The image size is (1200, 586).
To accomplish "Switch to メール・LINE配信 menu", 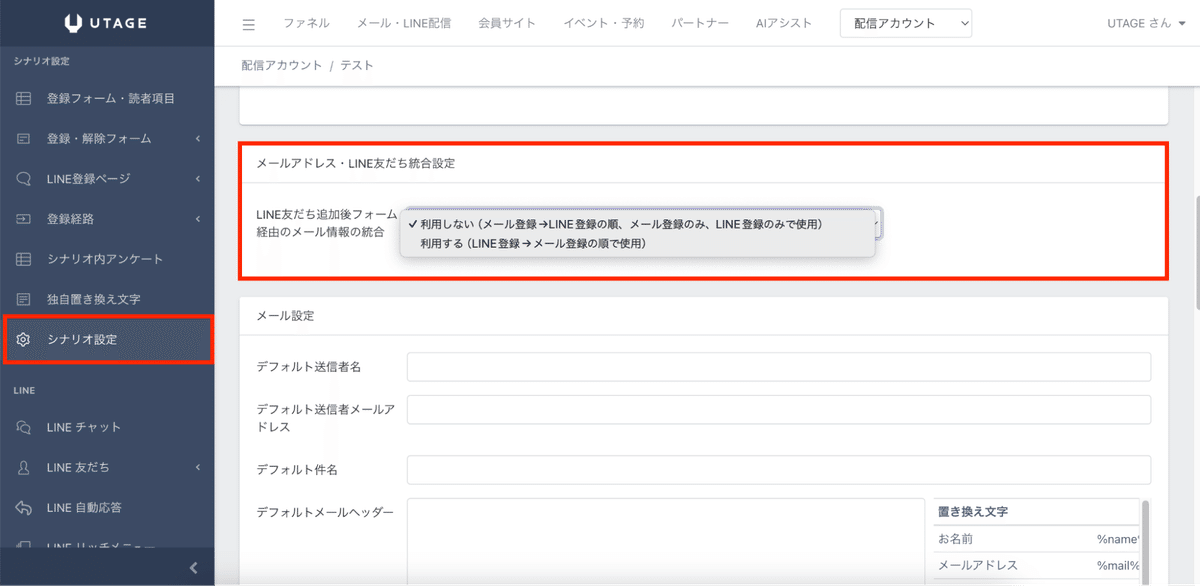I will point(406,22).
